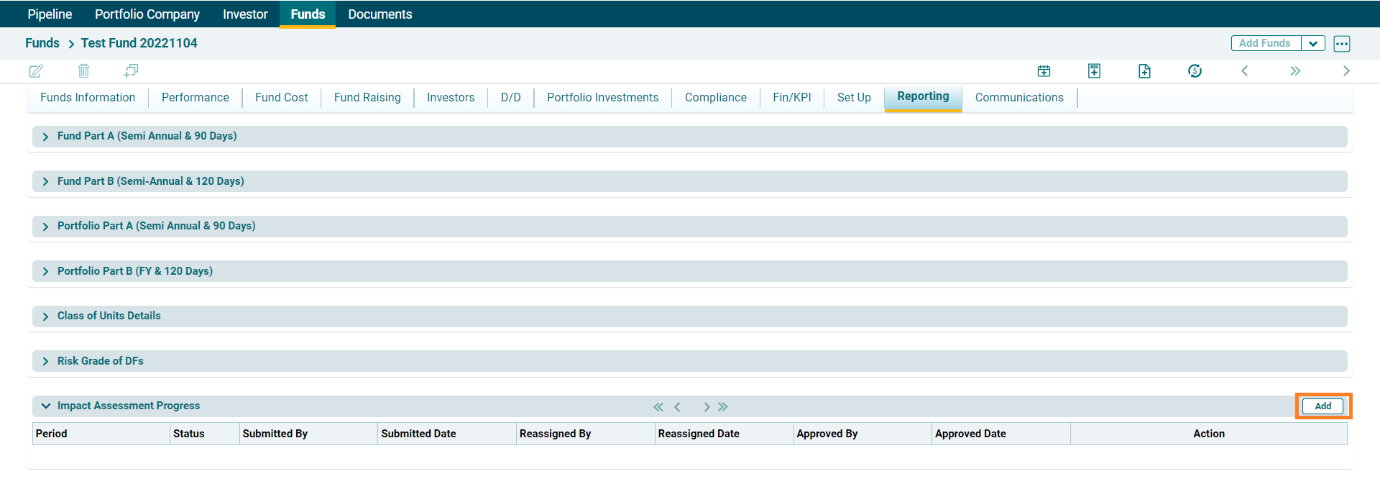Go to the previous fund record arrow
Viewport: 1380px width, 479px height.
(x=1244, y=71)
